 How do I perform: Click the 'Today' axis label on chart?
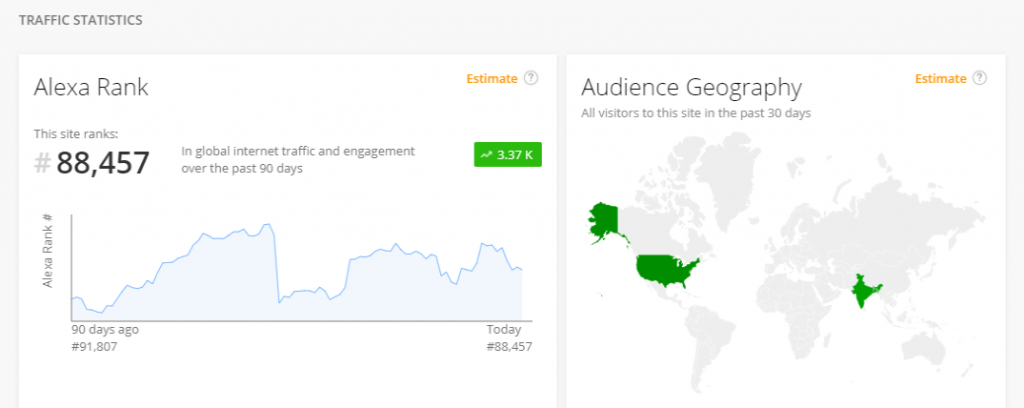pos(503,329)
